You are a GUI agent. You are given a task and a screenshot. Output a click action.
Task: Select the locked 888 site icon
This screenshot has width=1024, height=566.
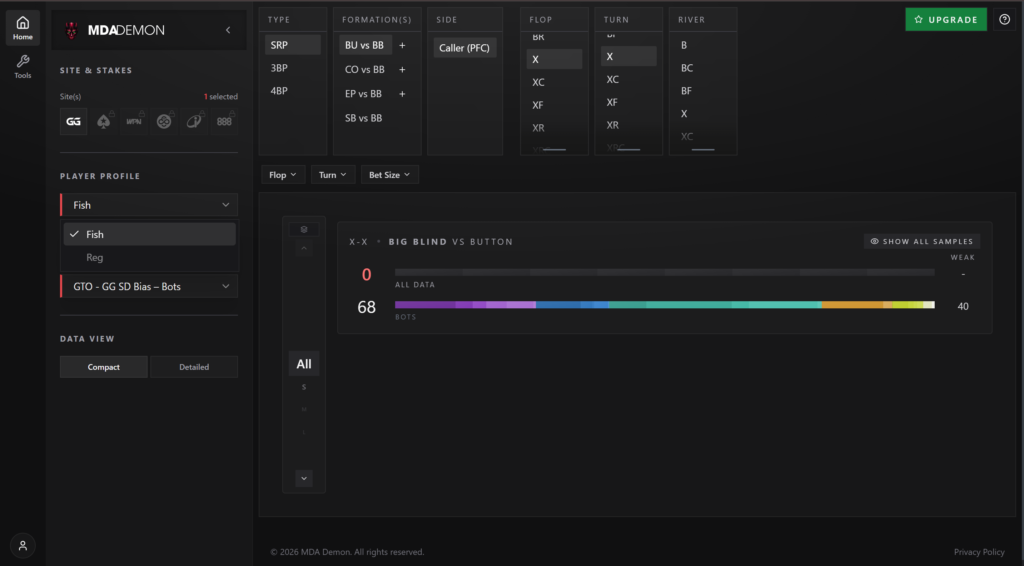(224, 121)
